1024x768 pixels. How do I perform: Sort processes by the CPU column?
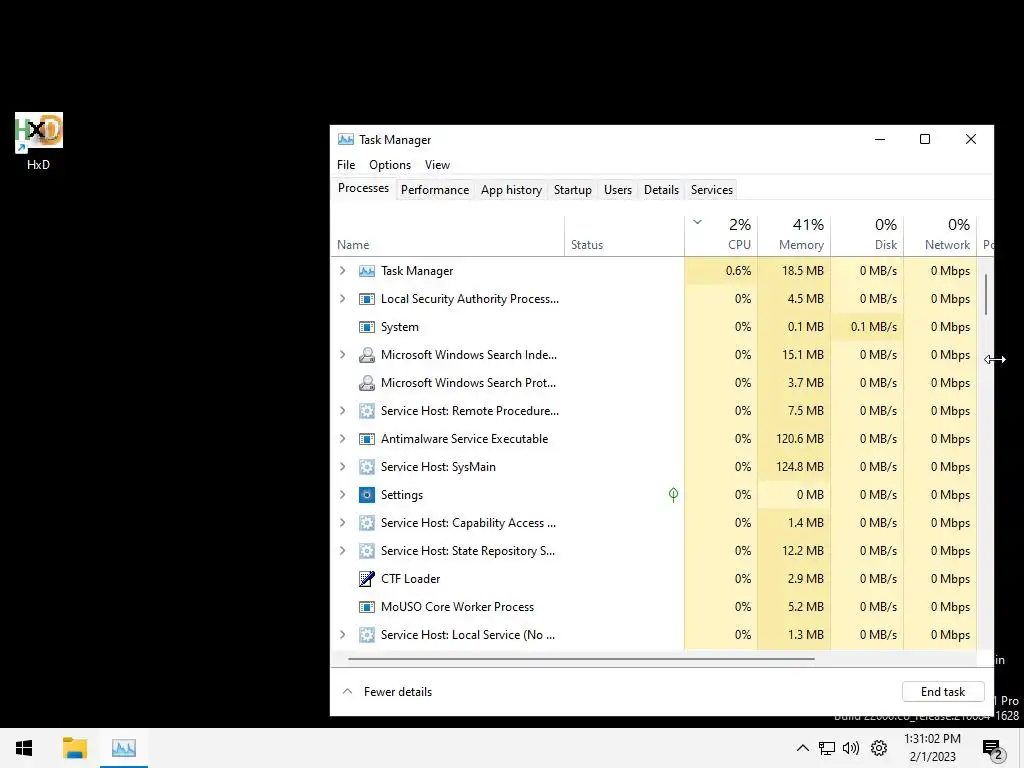point(721,236)
